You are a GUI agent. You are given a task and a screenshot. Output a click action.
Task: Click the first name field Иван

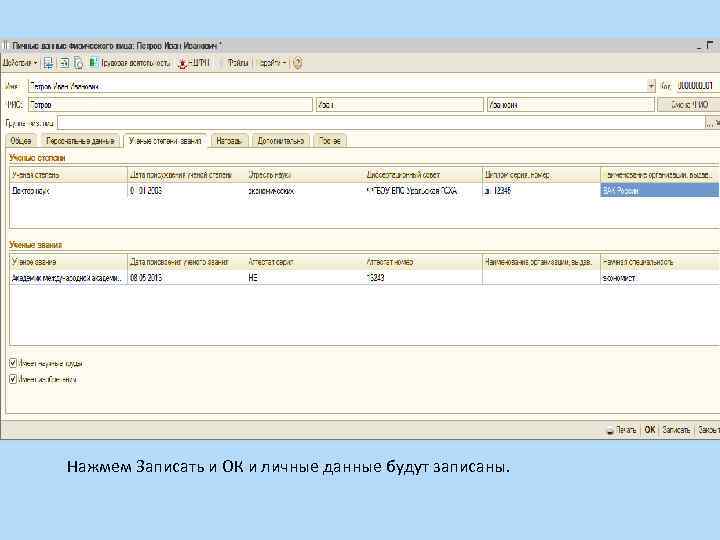(x=399, y=105)
